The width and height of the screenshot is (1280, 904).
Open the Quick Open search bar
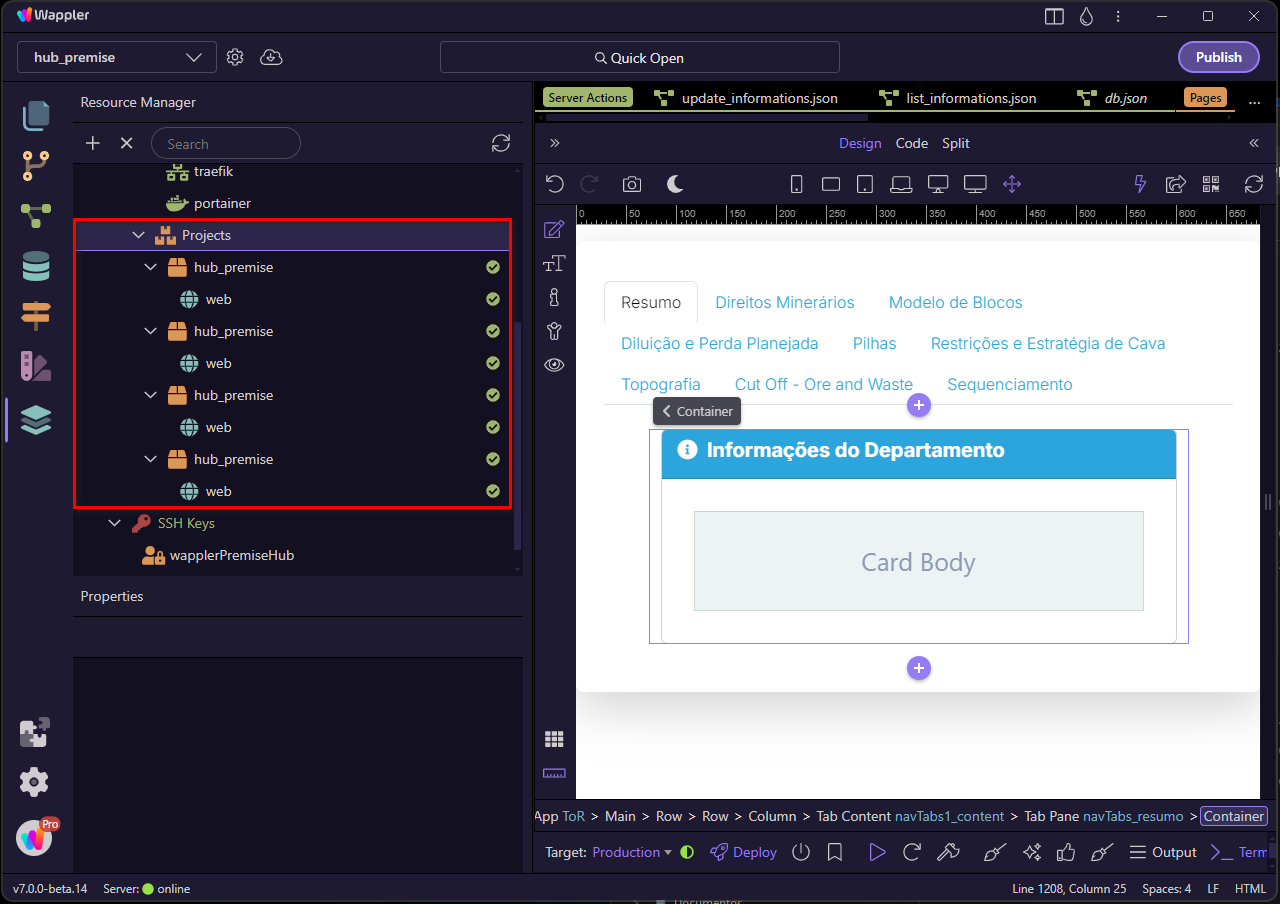pos(640,58)
